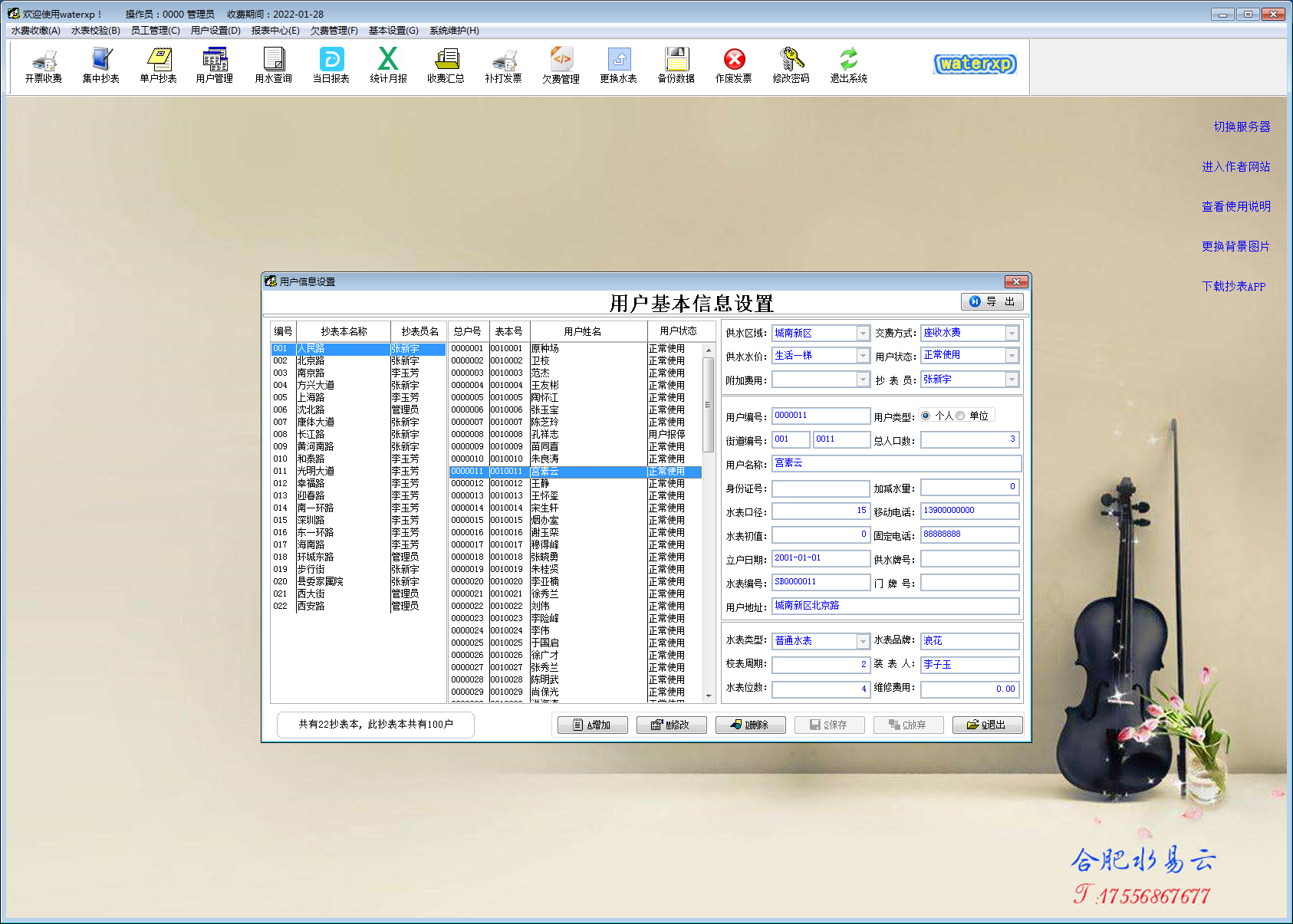Open 更换水表 meter replacement icon

[x=618, y=65]
